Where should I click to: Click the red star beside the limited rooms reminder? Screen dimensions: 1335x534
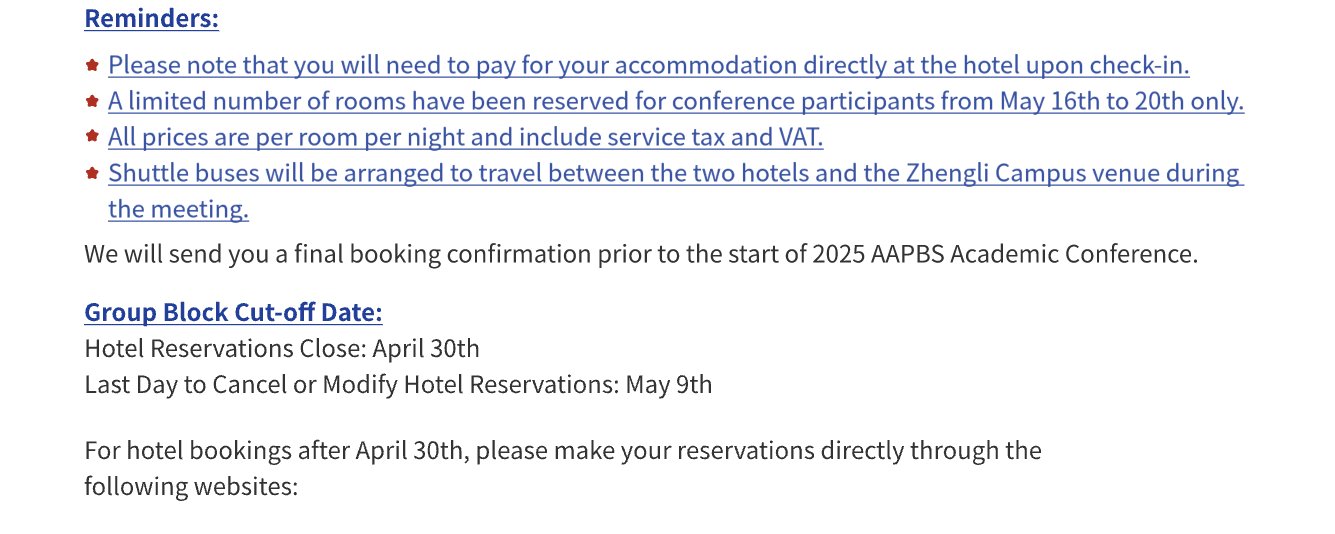click(92, 101)
